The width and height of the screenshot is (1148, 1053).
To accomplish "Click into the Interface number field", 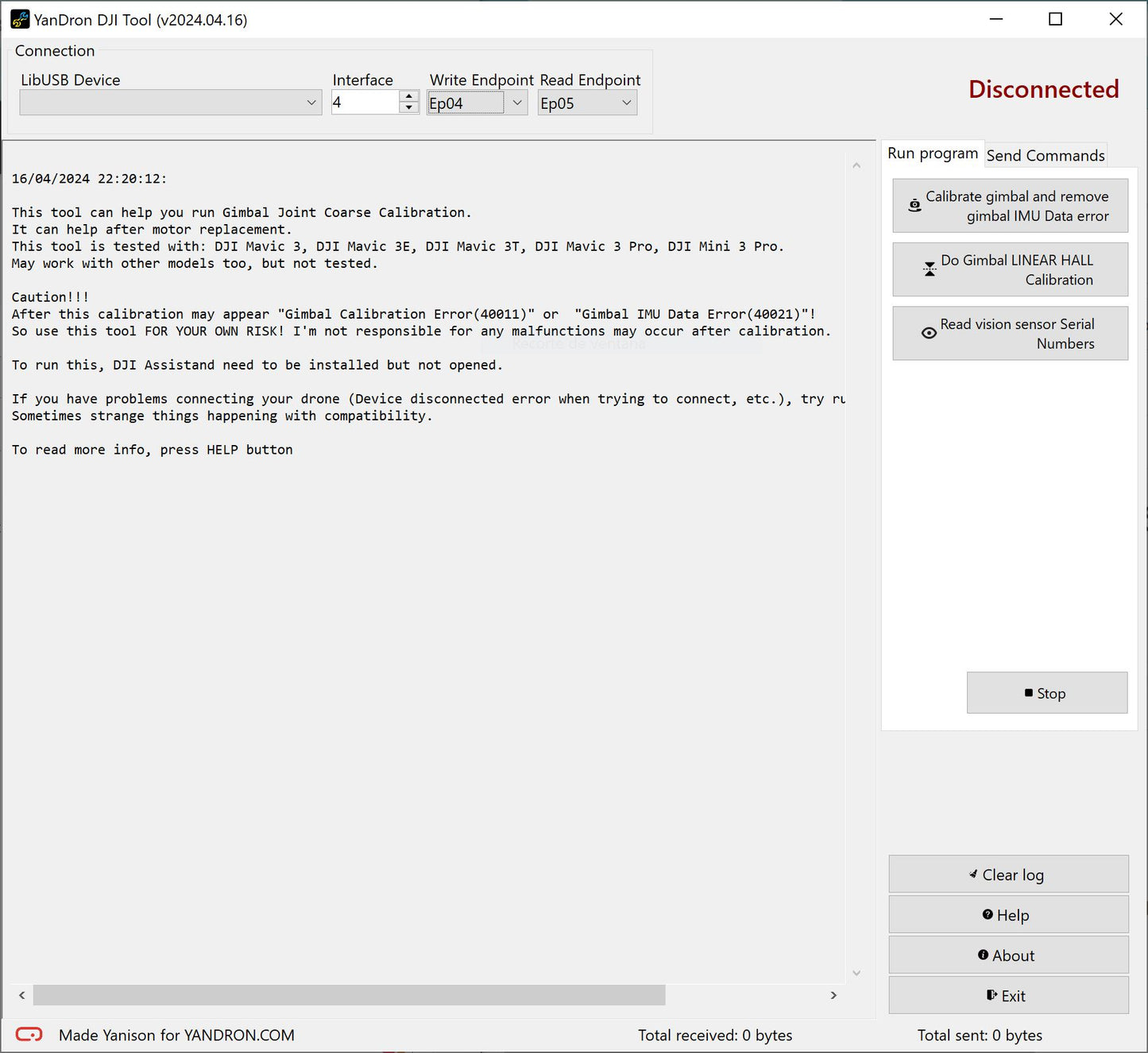I will (364, 103).
